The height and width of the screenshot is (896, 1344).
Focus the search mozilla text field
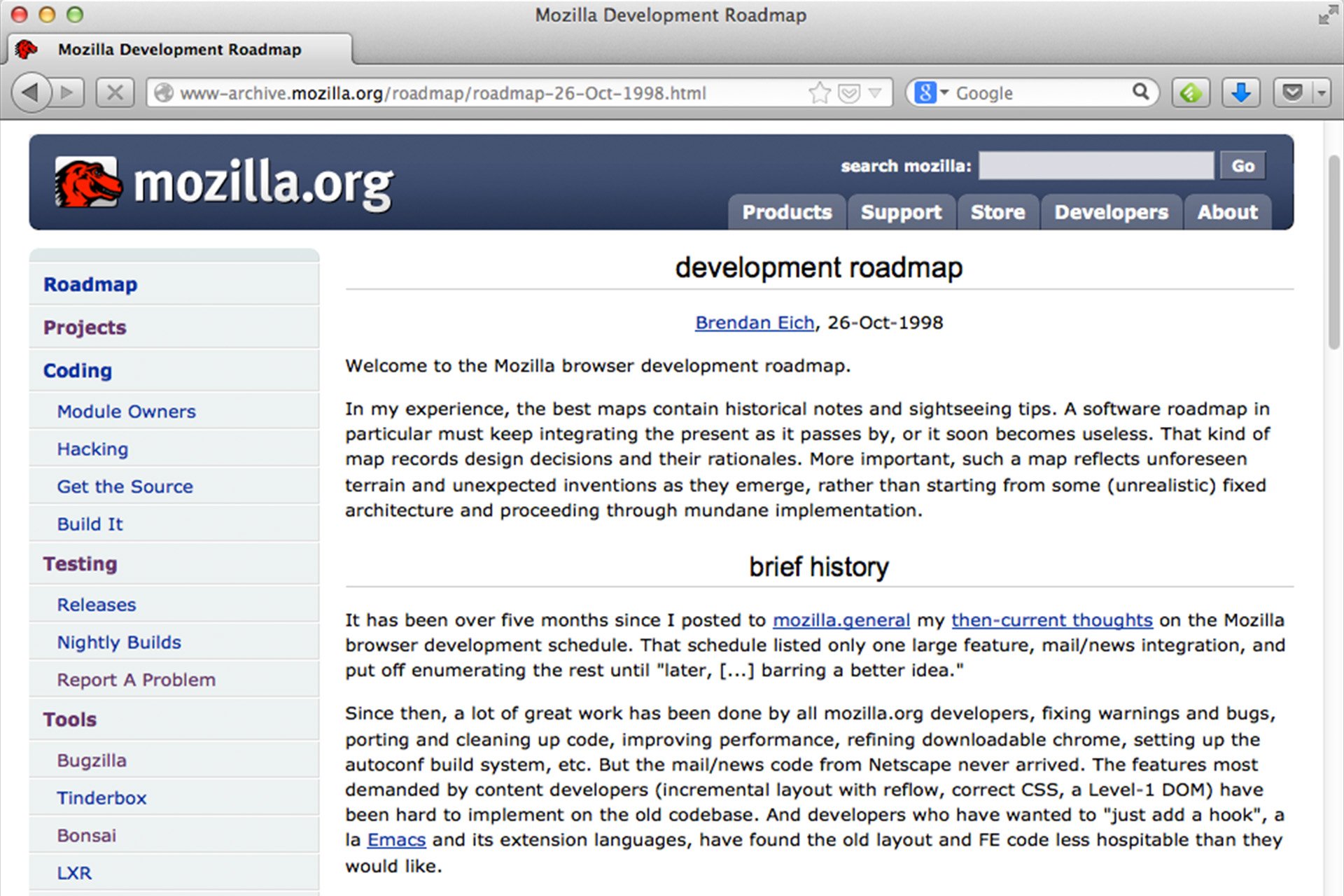pyautogui.click(x=1095, y=166)
